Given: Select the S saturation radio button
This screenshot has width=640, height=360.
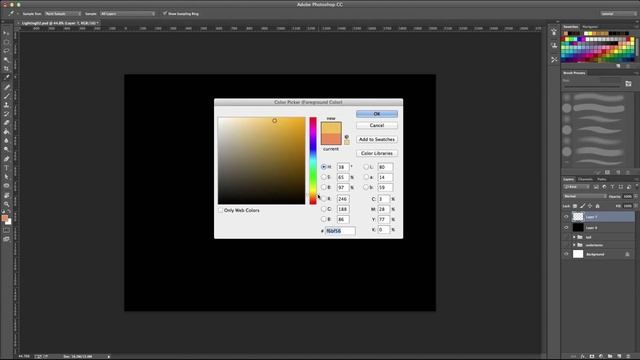Looking at the screenshot, I should point(324,177).
